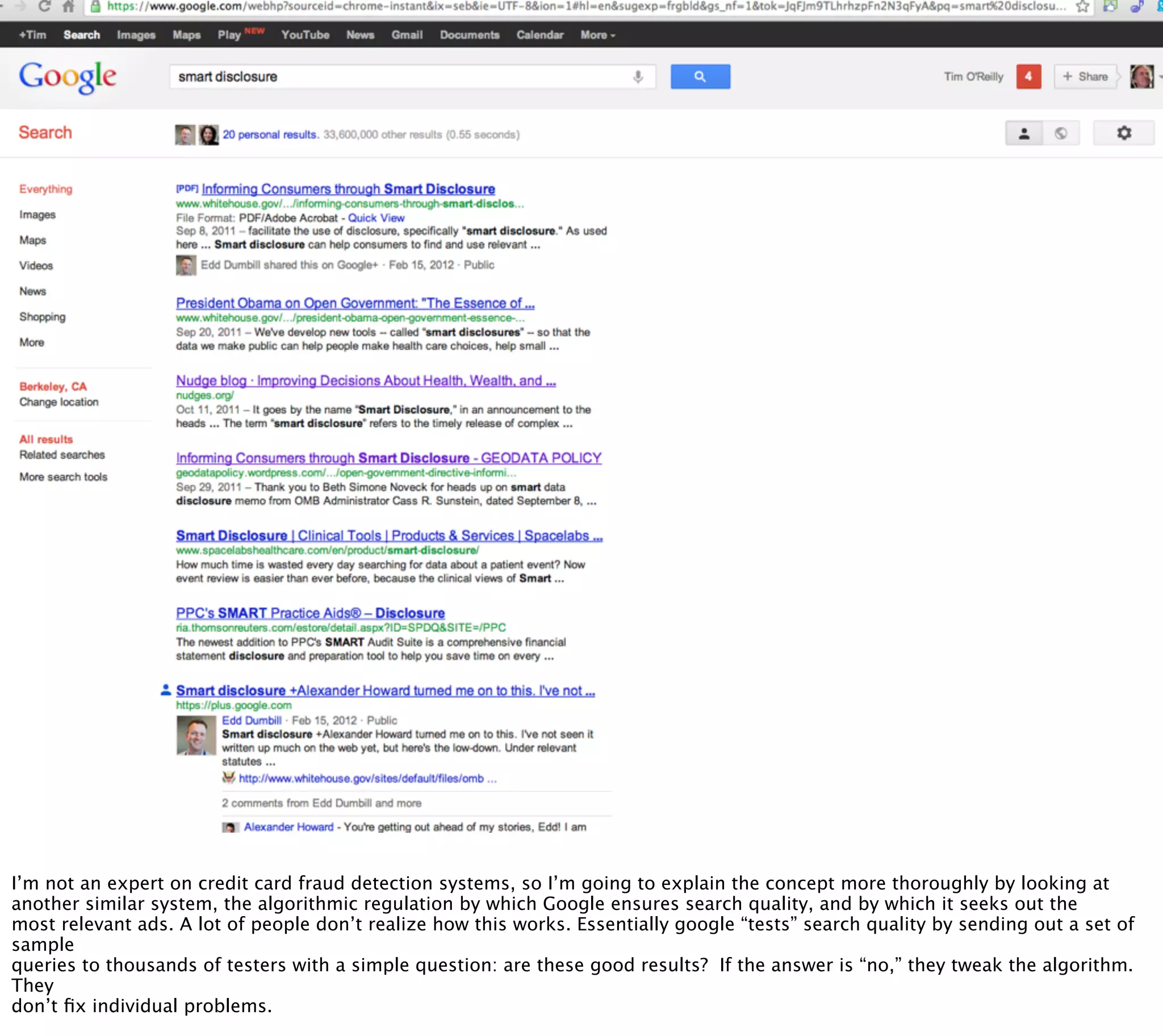Click the second personal result face thumbnail
1163x1036 pixels.
coord(208,135)
